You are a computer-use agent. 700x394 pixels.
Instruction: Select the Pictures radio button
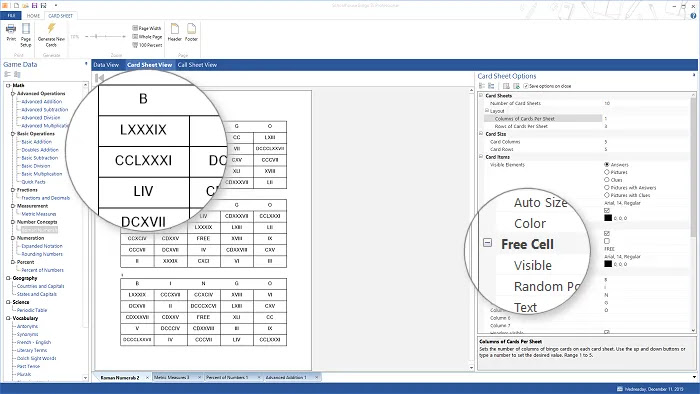point(607,172)
